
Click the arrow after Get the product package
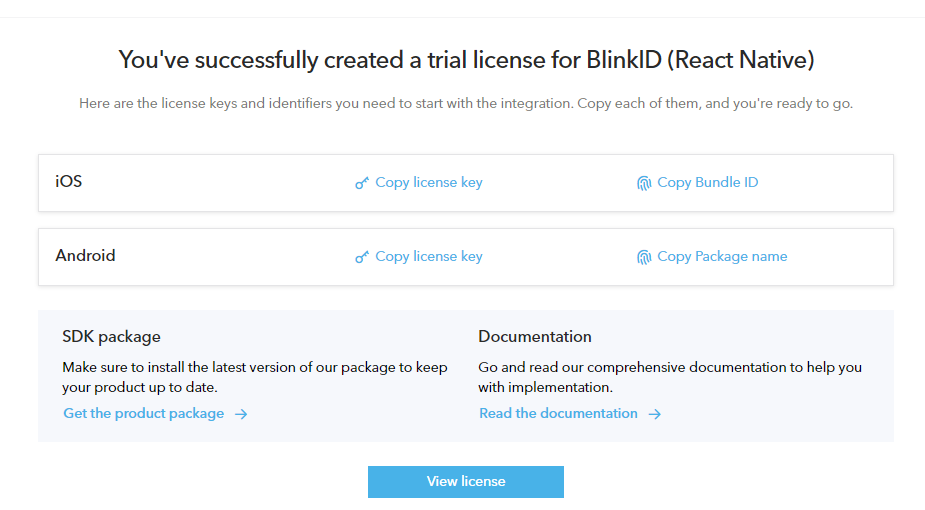(241, 414)
